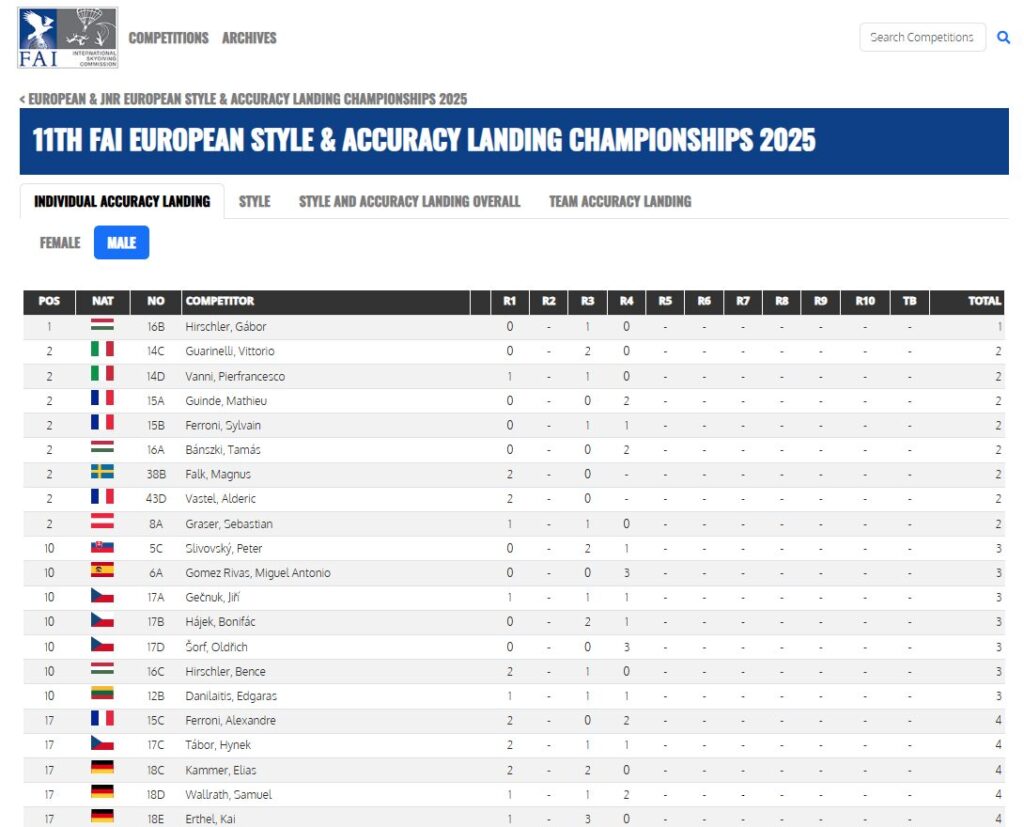Switch to Team Accuracy Landing tab
The image size is (1024, 827).
[x=620, y=202]
